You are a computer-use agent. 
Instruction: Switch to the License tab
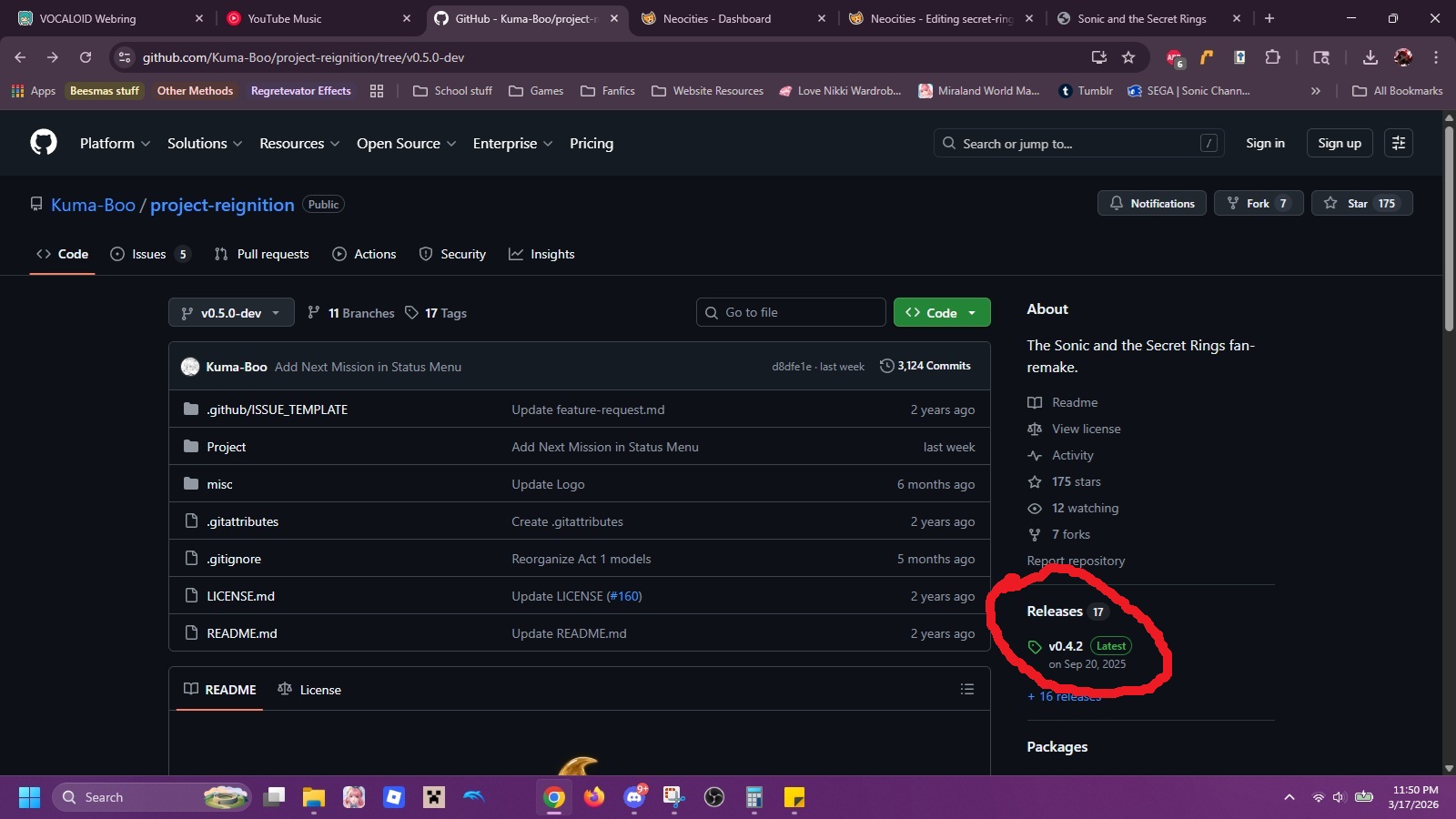(309, 690)
